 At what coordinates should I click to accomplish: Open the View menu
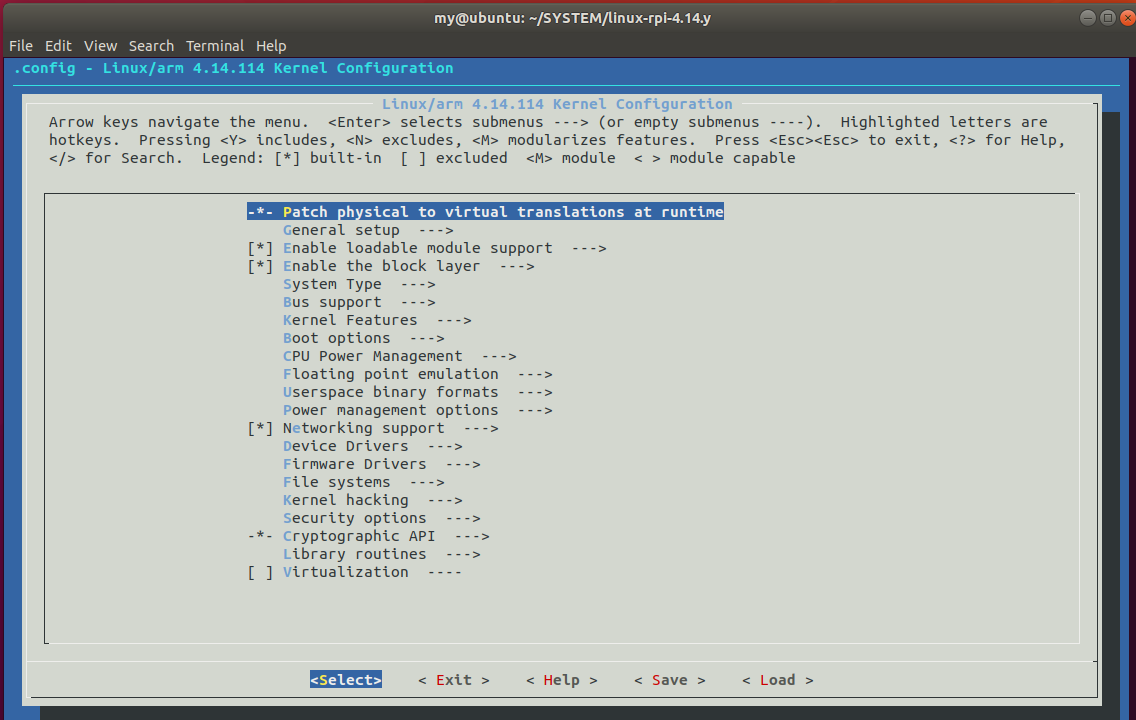[100, 46]
